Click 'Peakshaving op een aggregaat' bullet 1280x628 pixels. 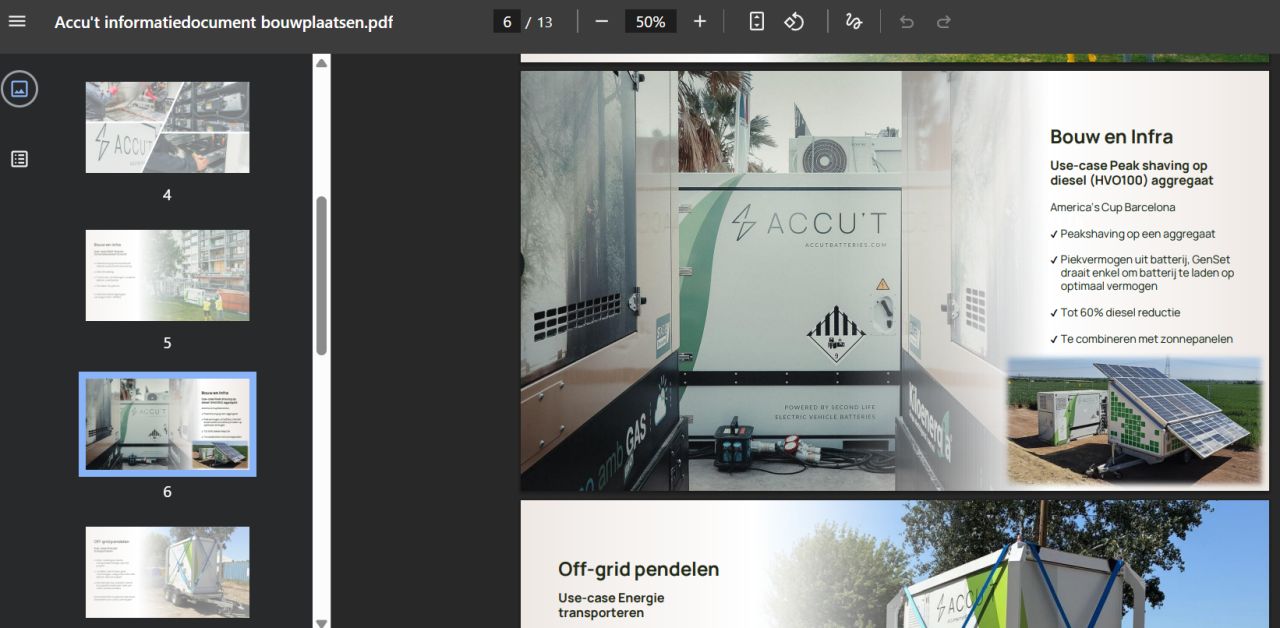(1132, 233)
